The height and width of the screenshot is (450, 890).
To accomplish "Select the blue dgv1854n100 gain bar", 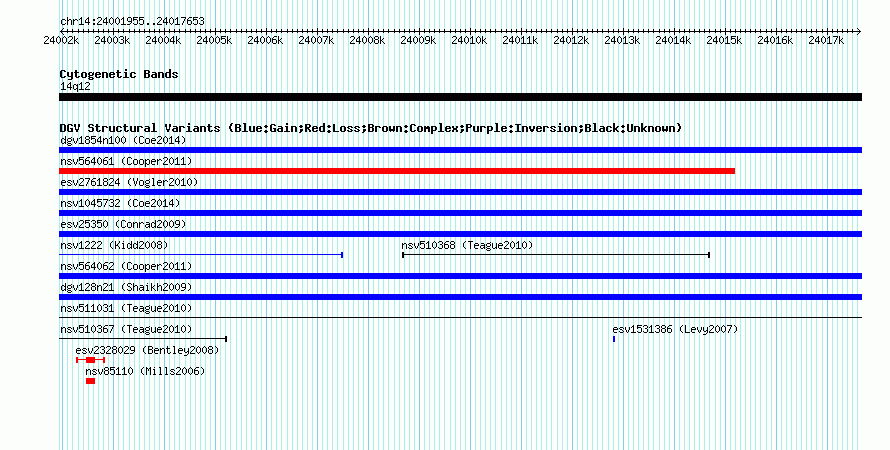I will click(x=460, y=150).
